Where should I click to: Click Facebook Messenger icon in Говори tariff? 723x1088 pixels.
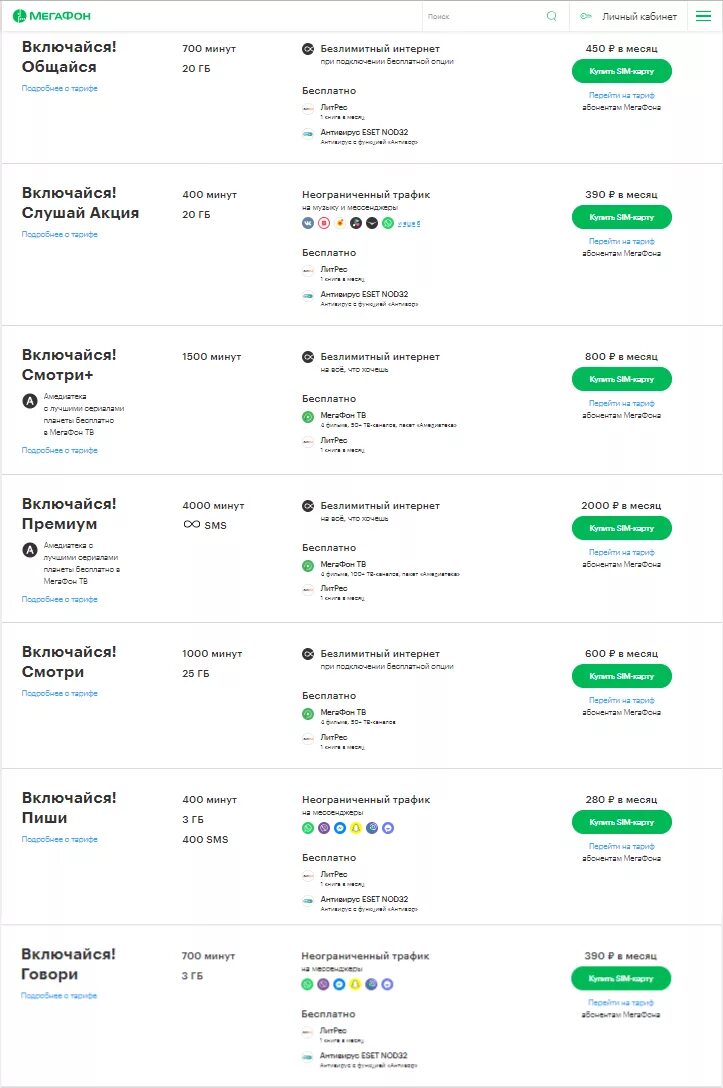coord(339,984)
